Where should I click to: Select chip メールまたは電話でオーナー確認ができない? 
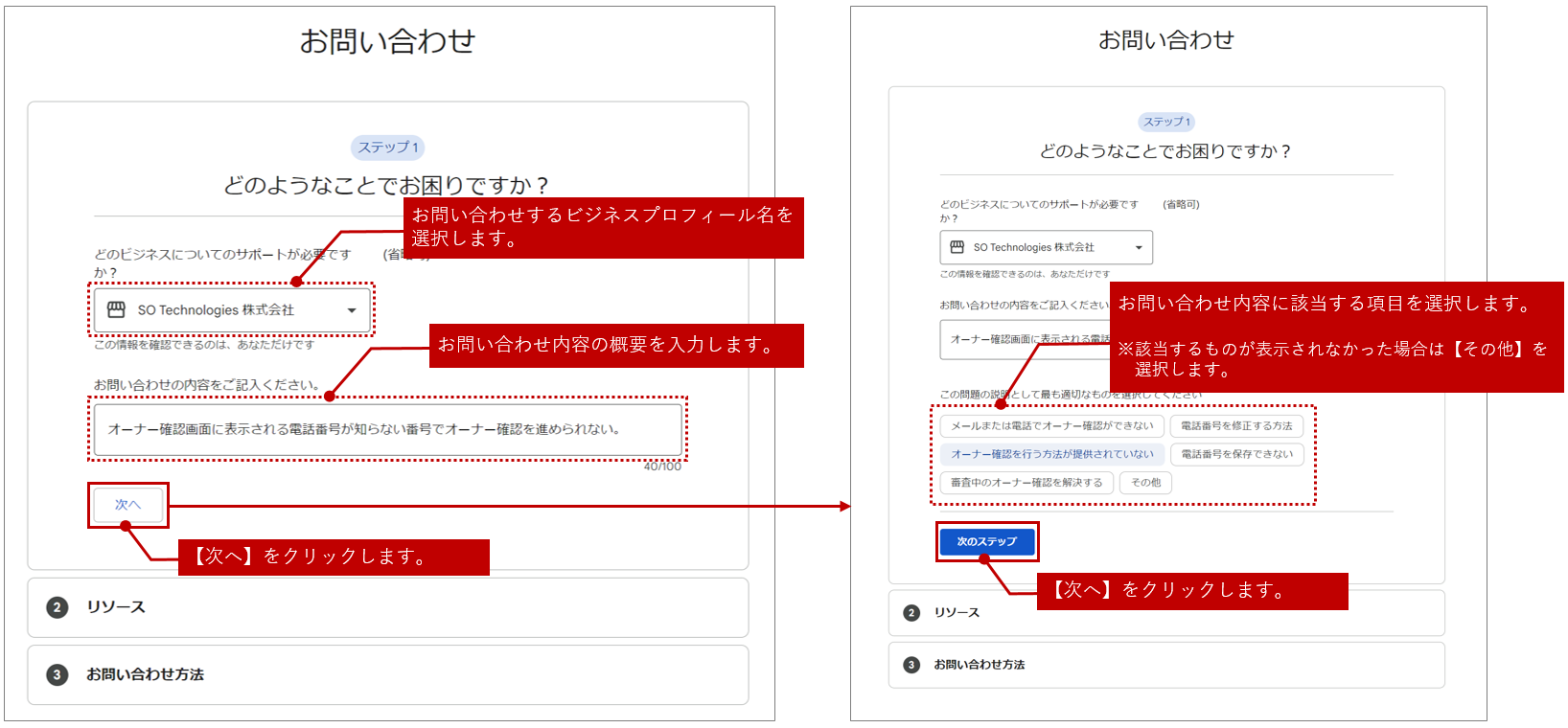(1051, 426)
